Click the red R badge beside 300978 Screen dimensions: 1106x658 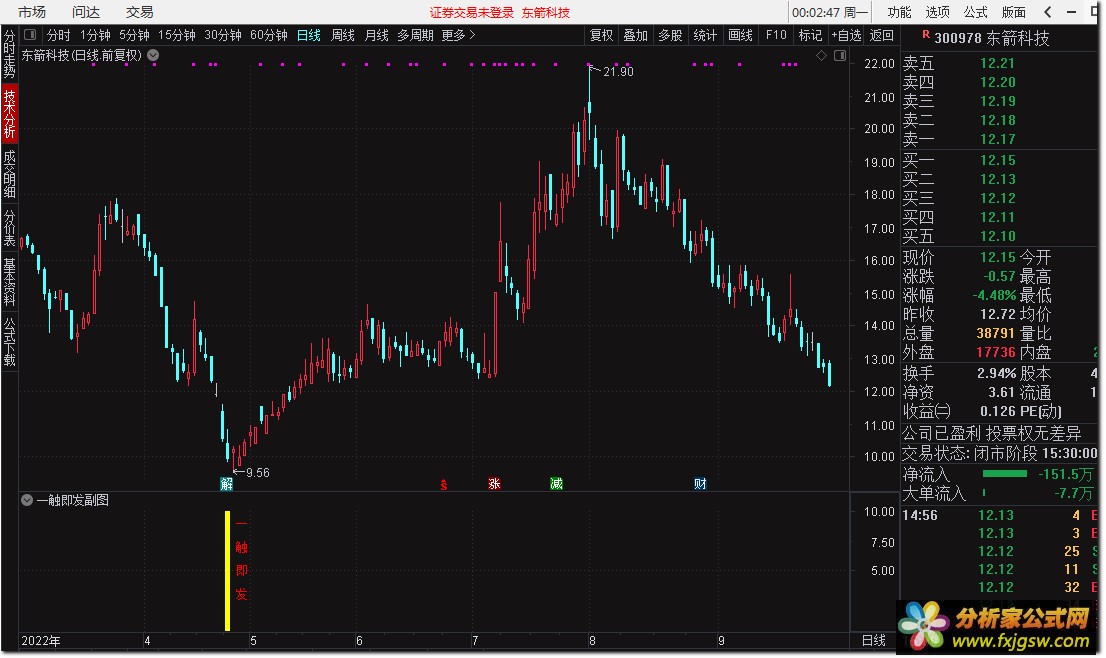(925, 35)
